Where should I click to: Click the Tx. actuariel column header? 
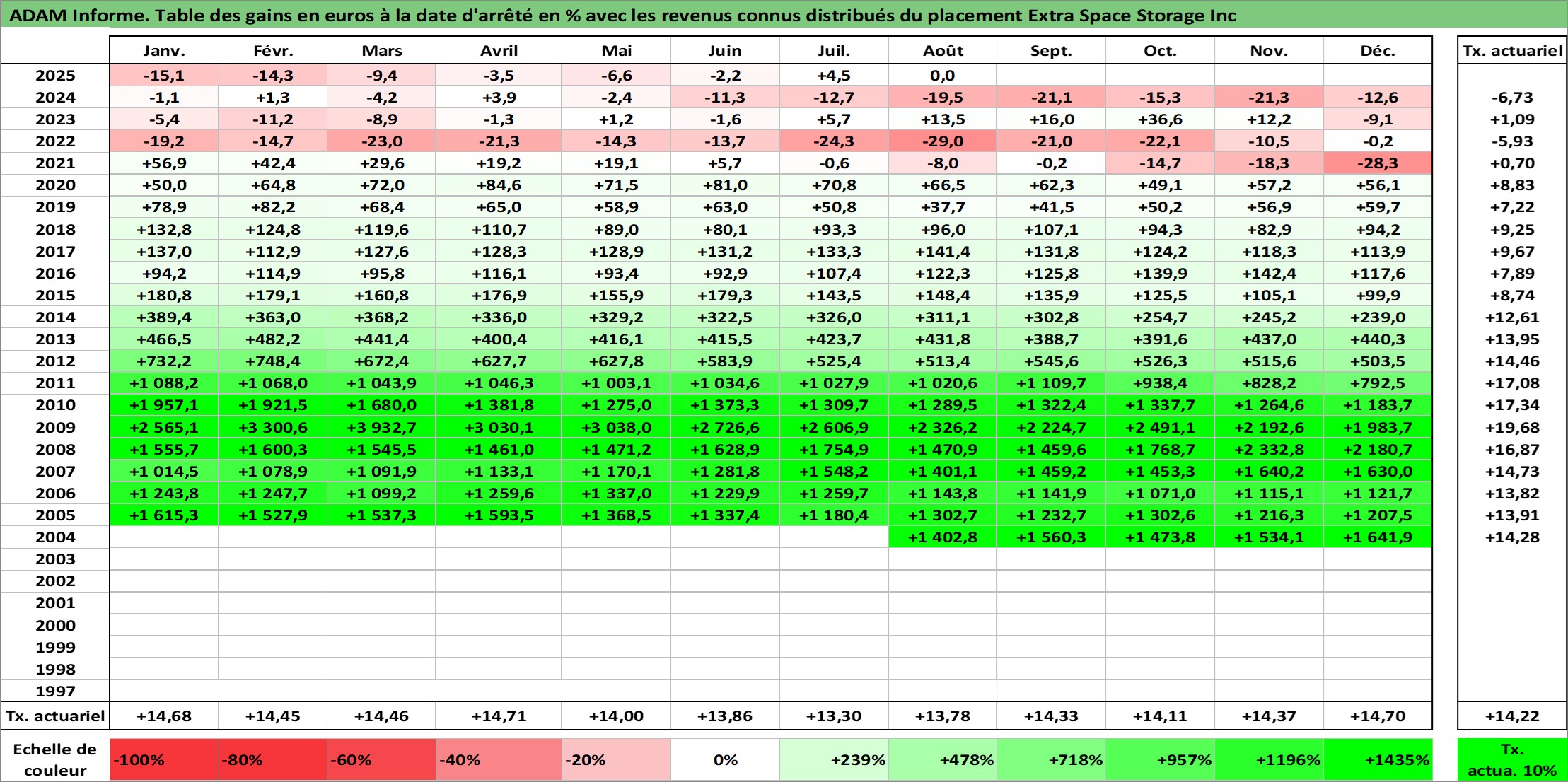tap(1512, 50)
